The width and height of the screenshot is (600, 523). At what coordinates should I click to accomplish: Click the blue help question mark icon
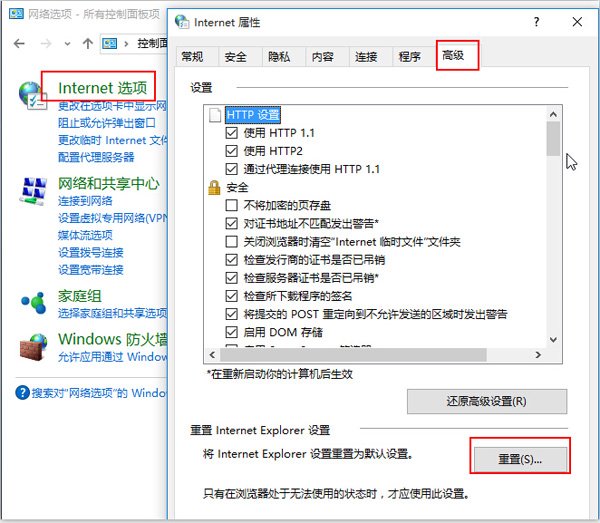coord(22,393)
